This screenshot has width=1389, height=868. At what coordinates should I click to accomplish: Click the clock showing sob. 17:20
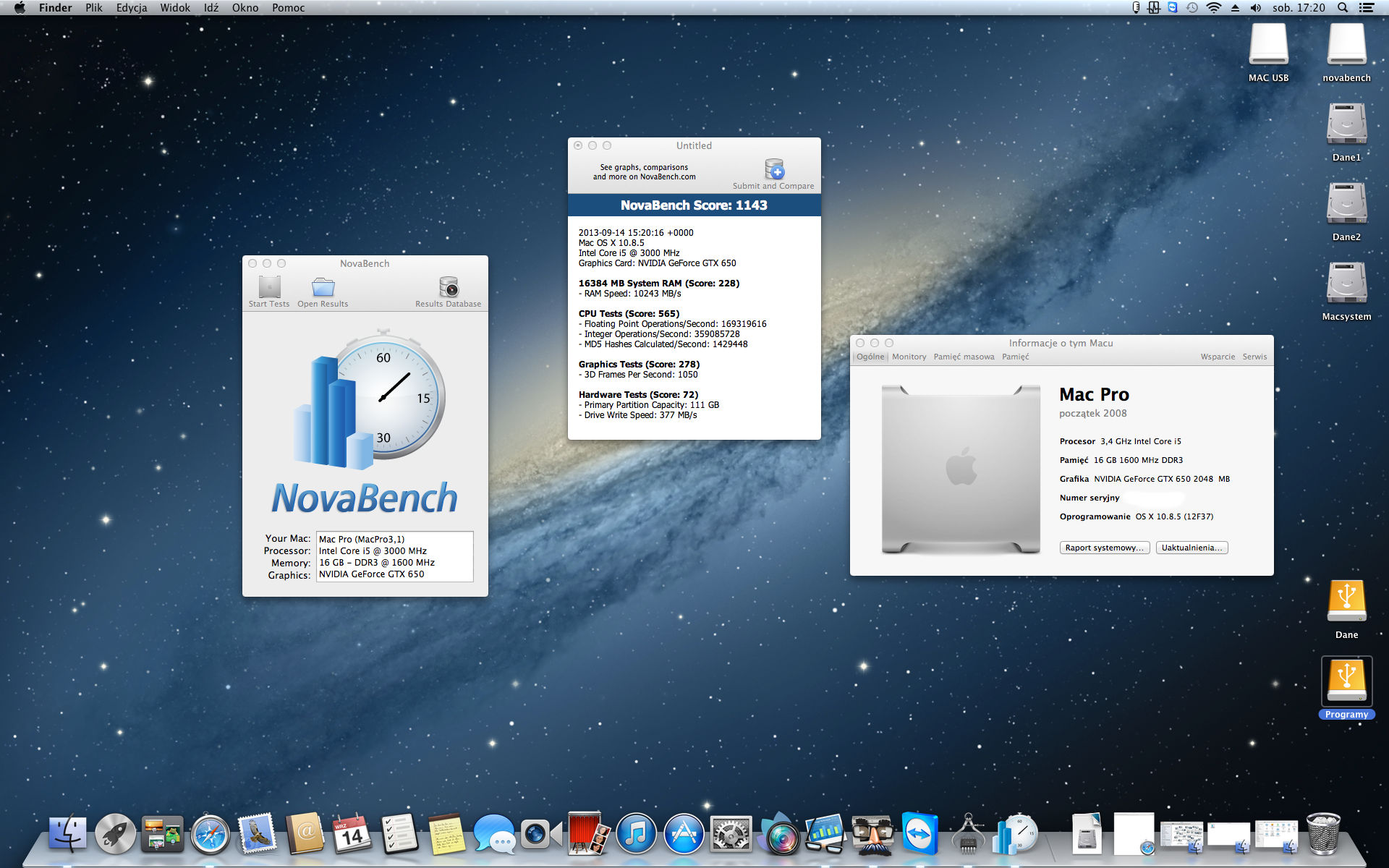point(1299,8)
